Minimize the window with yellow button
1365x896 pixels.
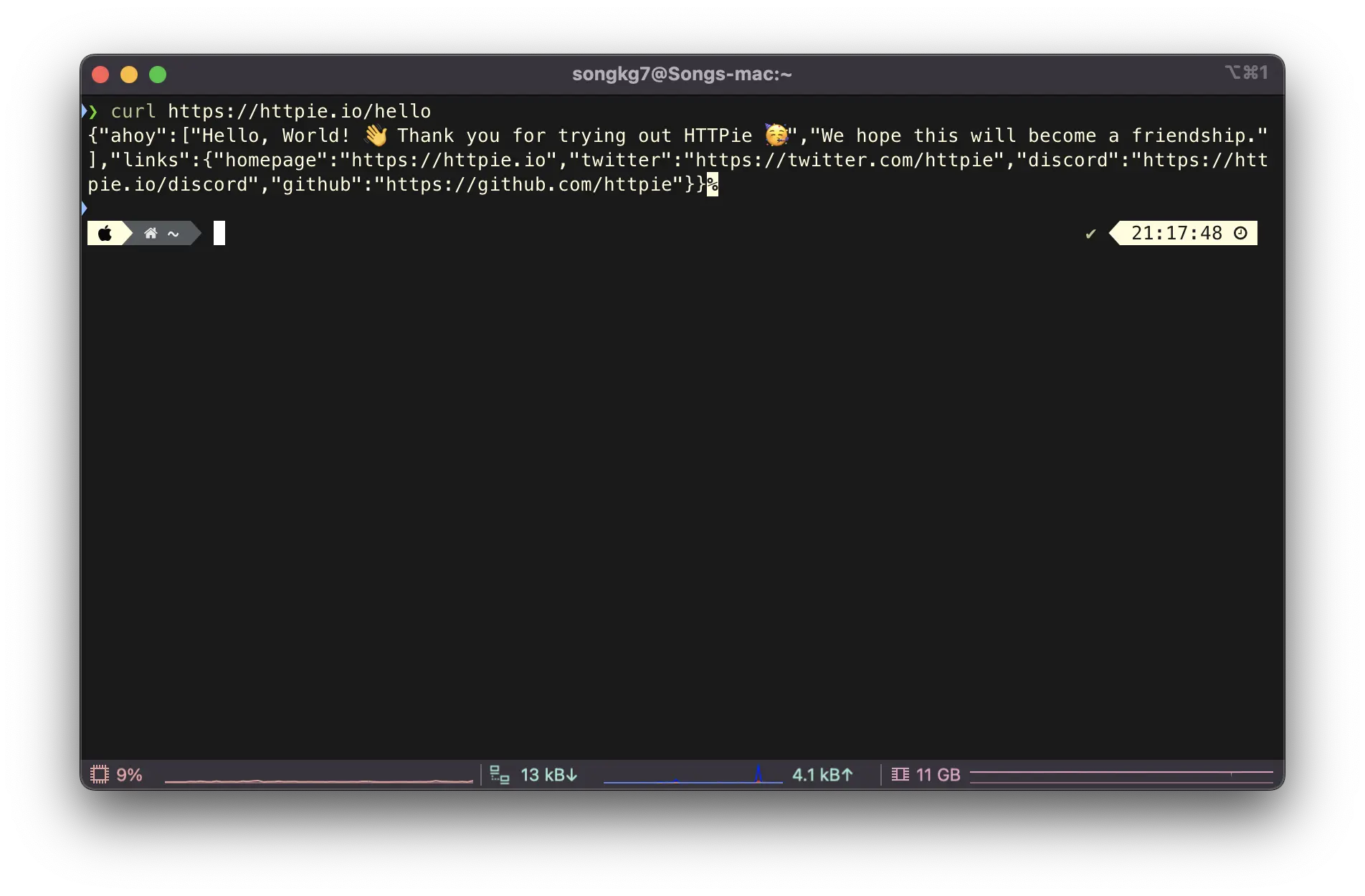point(129,75)
